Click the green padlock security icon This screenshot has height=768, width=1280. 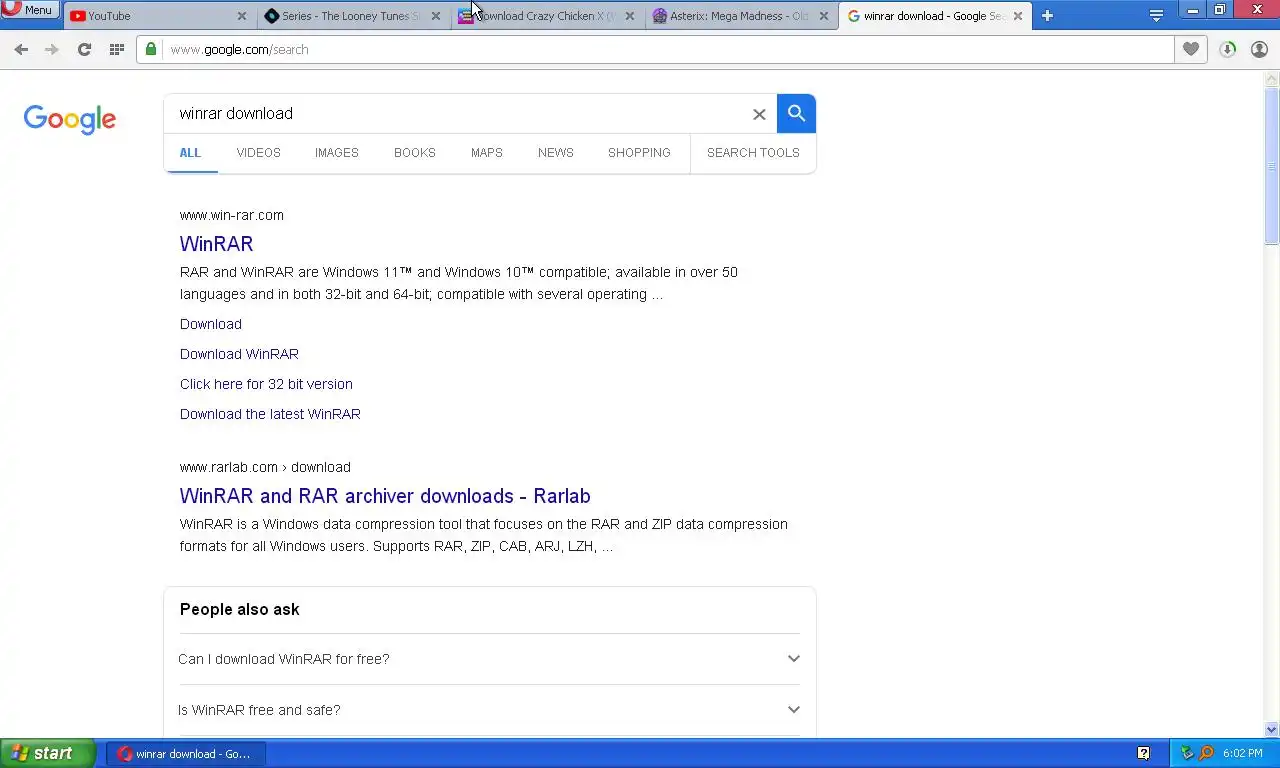(151, 49)
